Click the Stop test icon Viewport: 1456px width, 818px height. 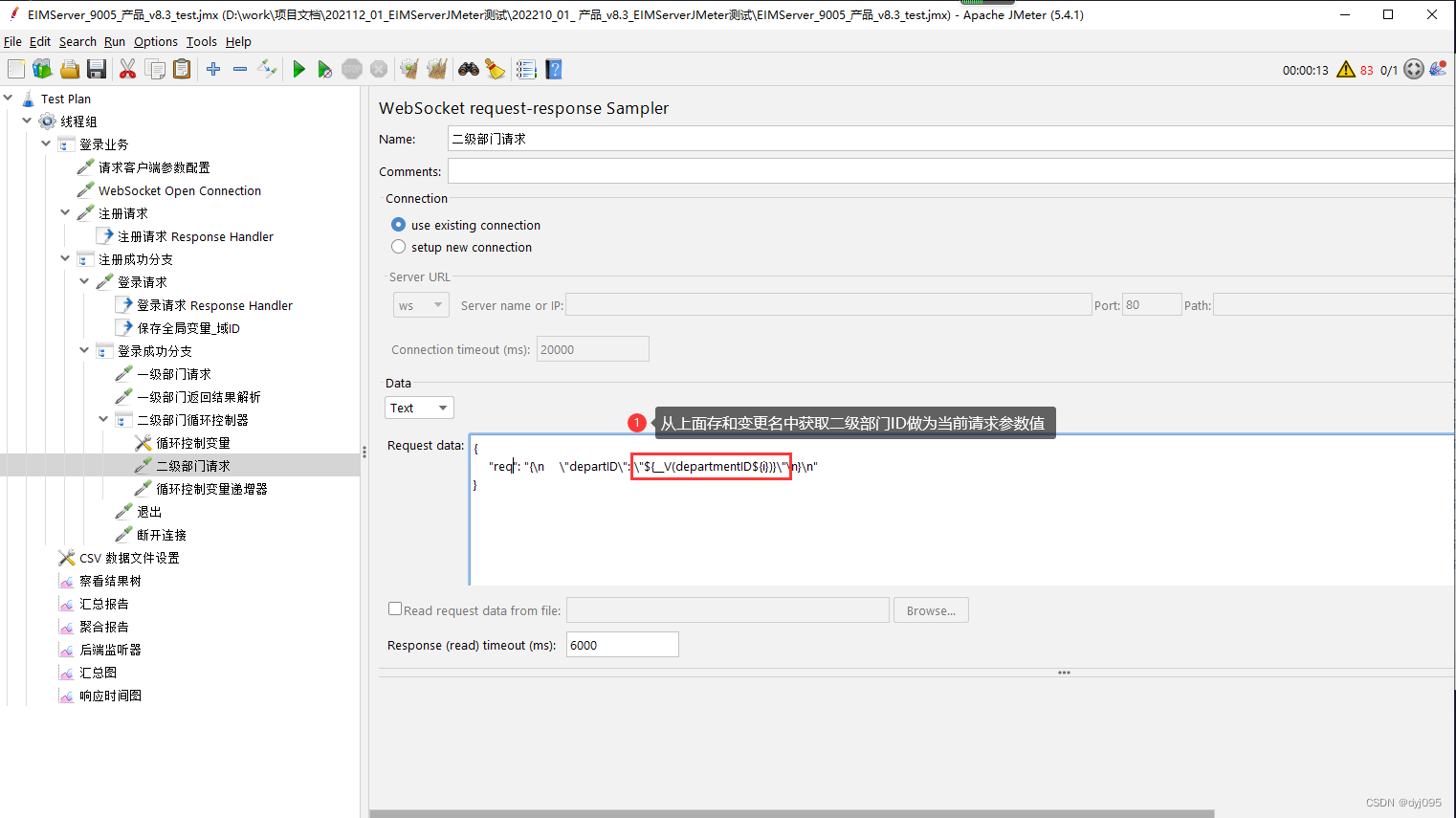click(352, 69)
